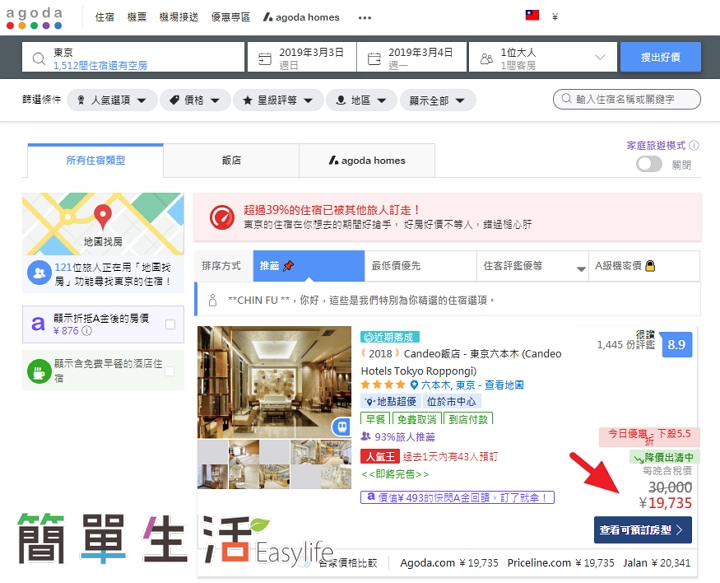
Task: Select the Taiwan flag language icon
Action: 532,15
